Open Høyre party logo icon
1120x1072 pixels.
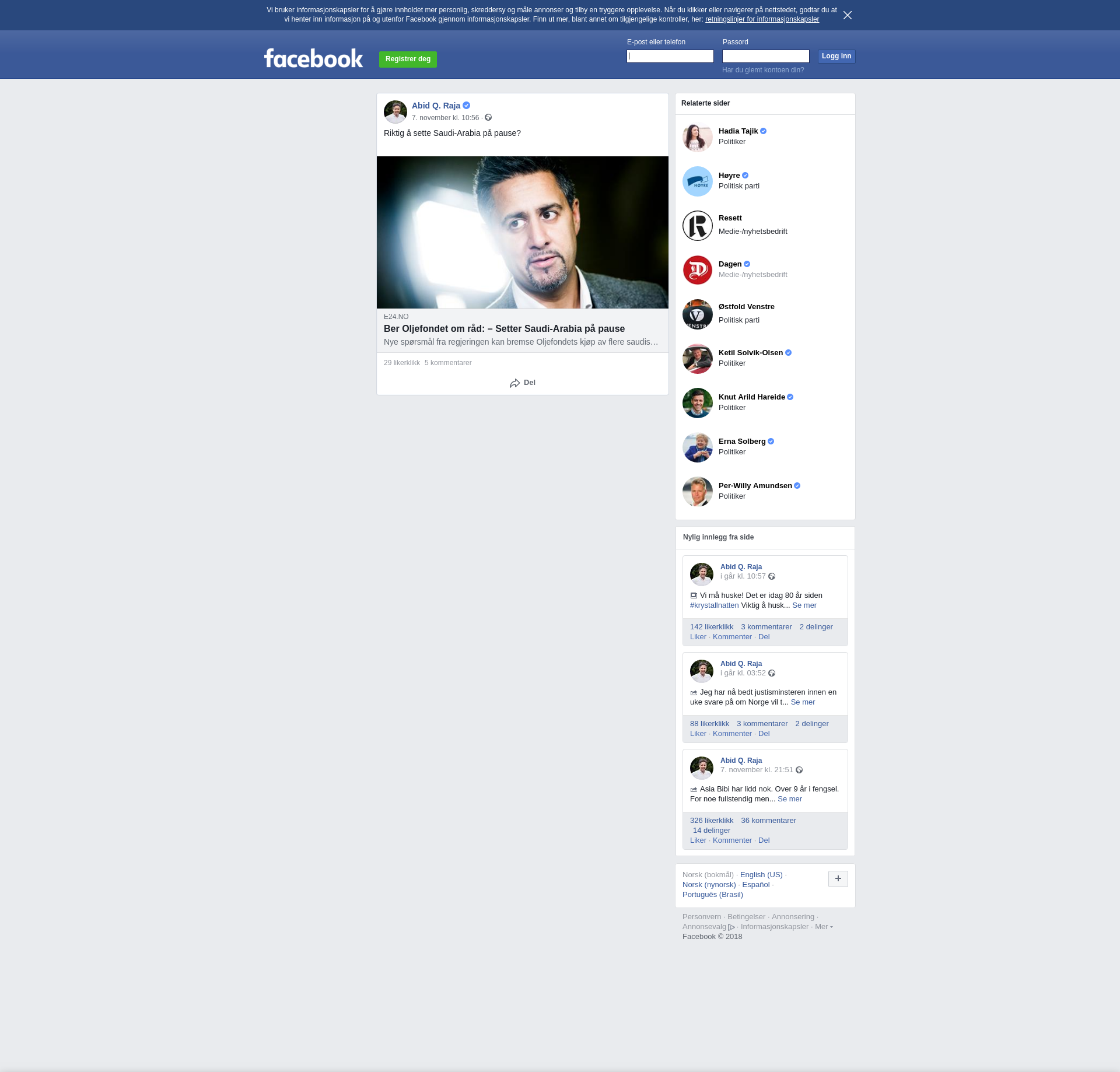tap(698, 181)
